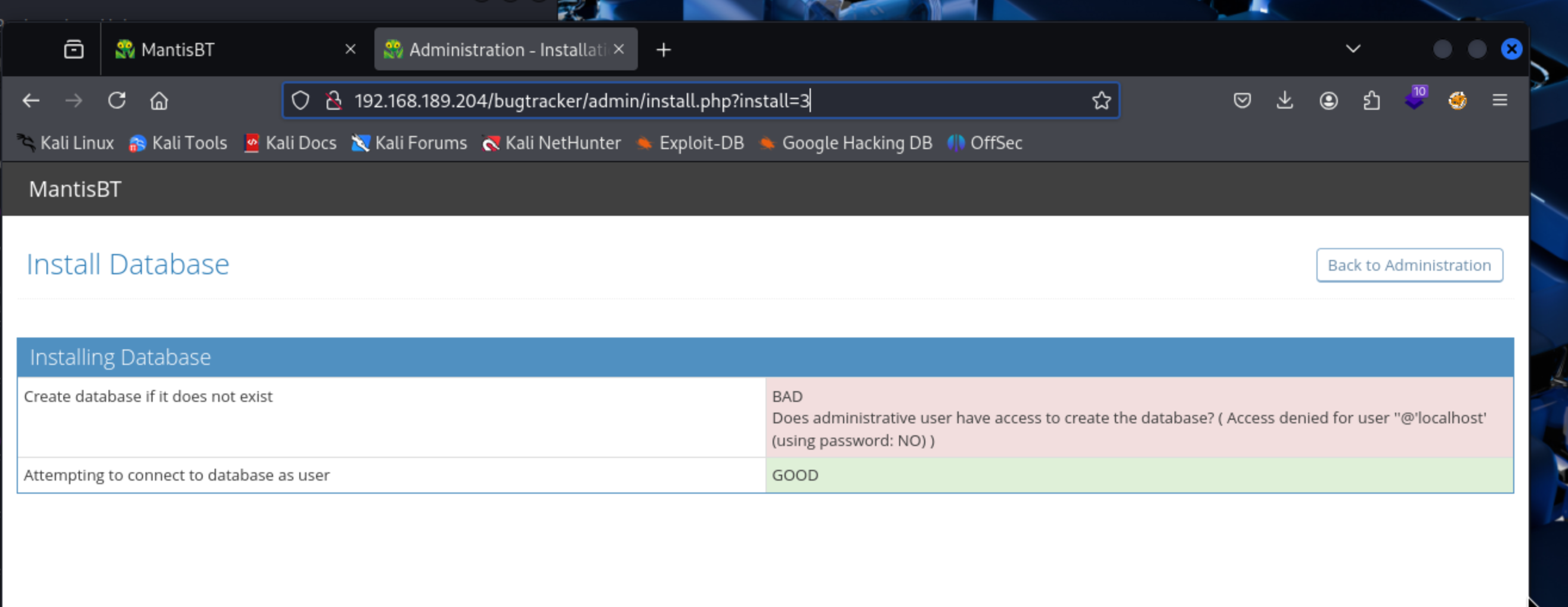Select the Administration - Installation tab
Image resolution: width=1568 pixels, height=607 pixels.
click(x=506, y=49)
